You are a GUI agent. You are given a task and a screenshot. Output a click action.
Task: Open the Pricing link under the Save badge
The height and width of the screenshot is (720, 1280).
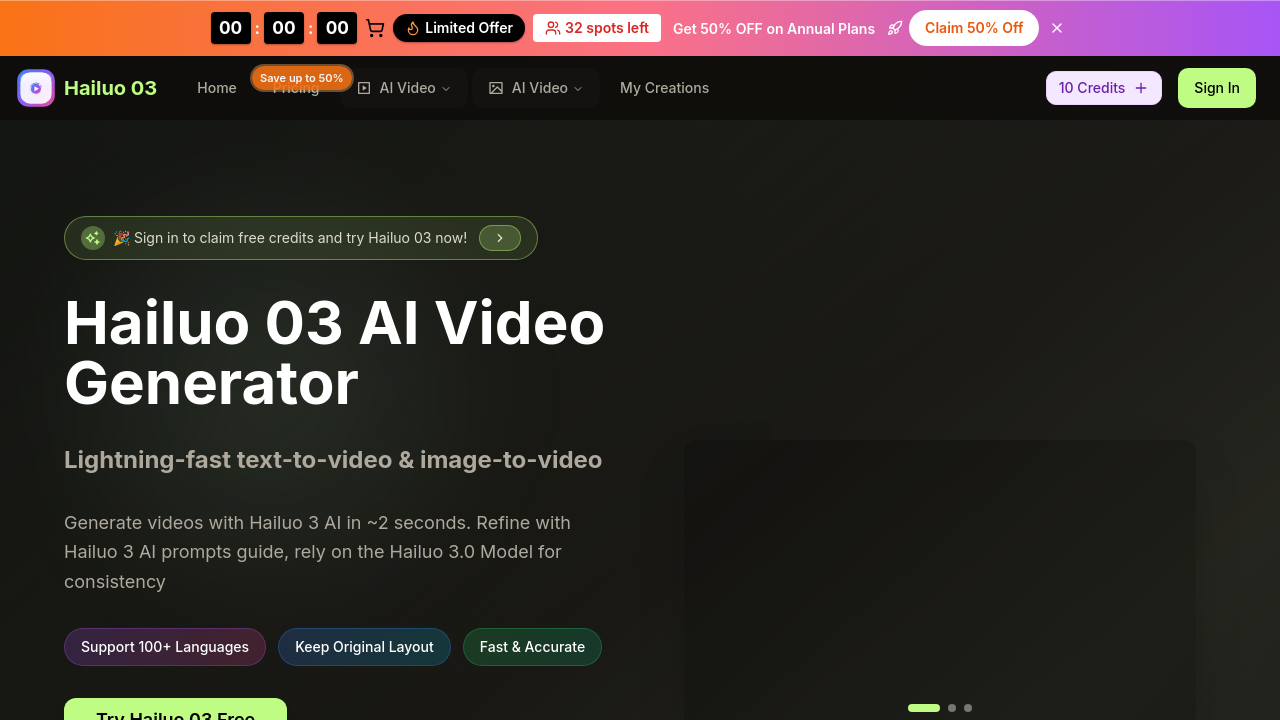296,90
